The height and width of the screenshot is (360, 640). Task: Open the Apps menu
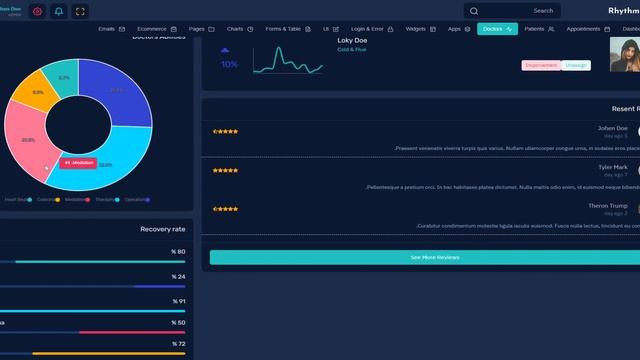[459, 29]
